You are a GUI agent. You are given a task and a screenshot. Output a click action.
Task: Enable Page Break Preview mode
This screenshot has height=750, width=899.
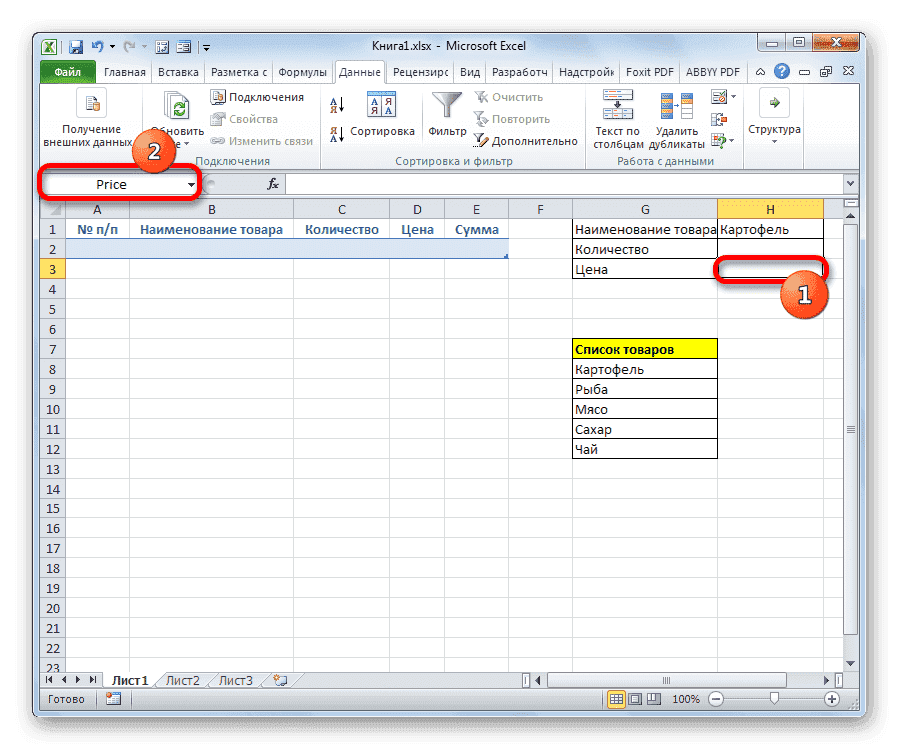tap(654, 698)
